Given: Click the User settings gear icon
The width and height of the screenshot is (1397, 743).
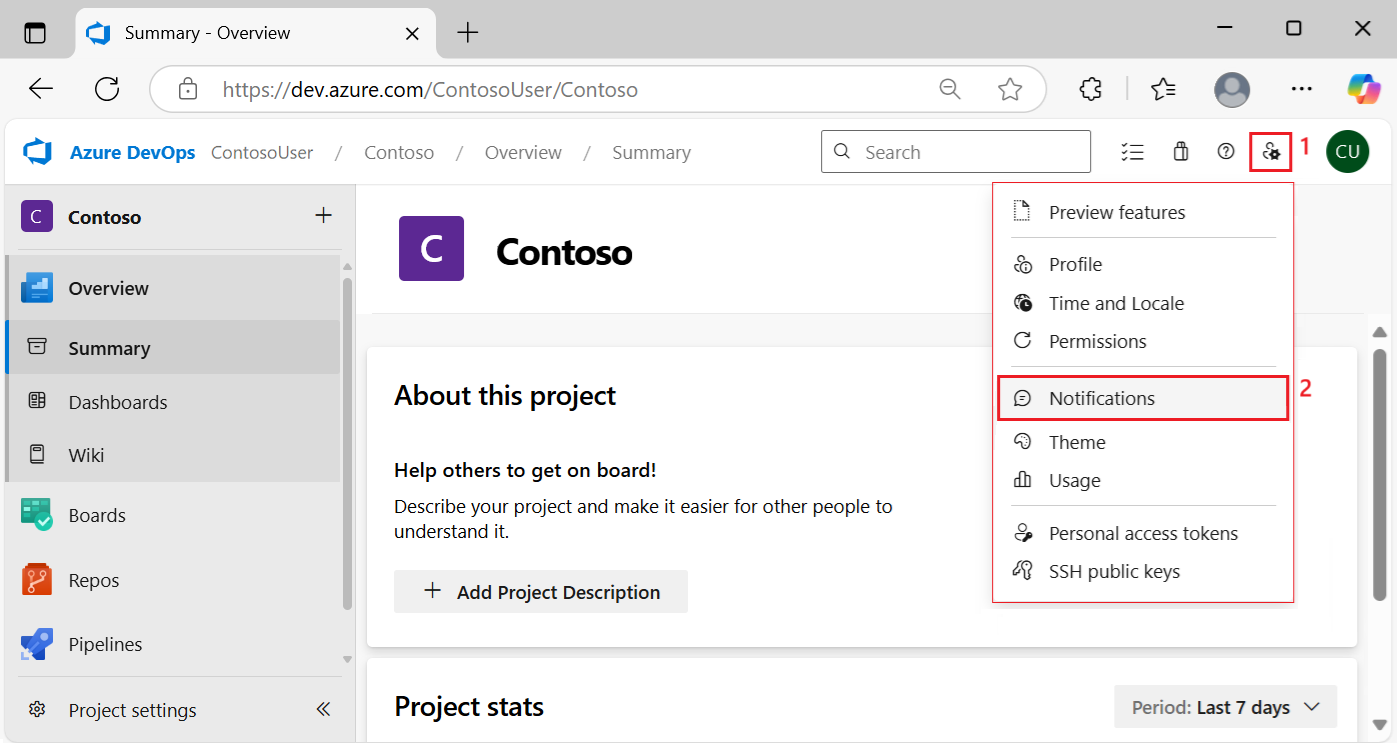Looking at the screenshot, I should [1271, 151].
